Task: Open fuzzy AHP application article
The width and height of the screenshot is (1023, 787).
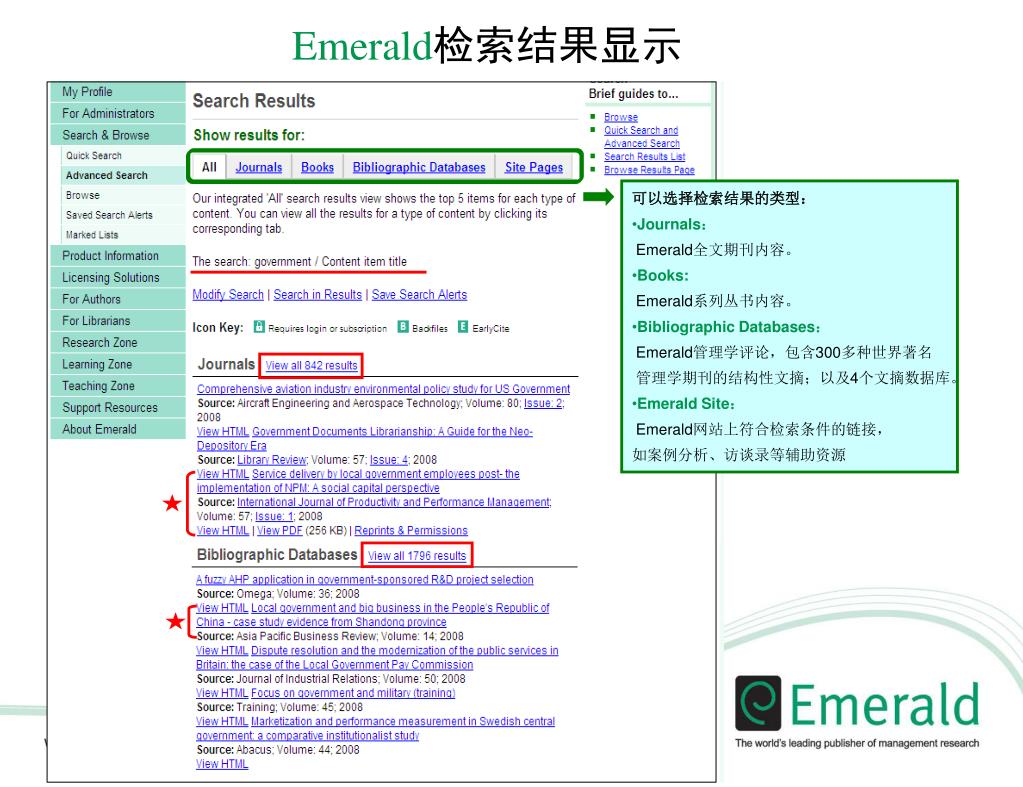Action: pyautogui.click(x=365, y=579)
